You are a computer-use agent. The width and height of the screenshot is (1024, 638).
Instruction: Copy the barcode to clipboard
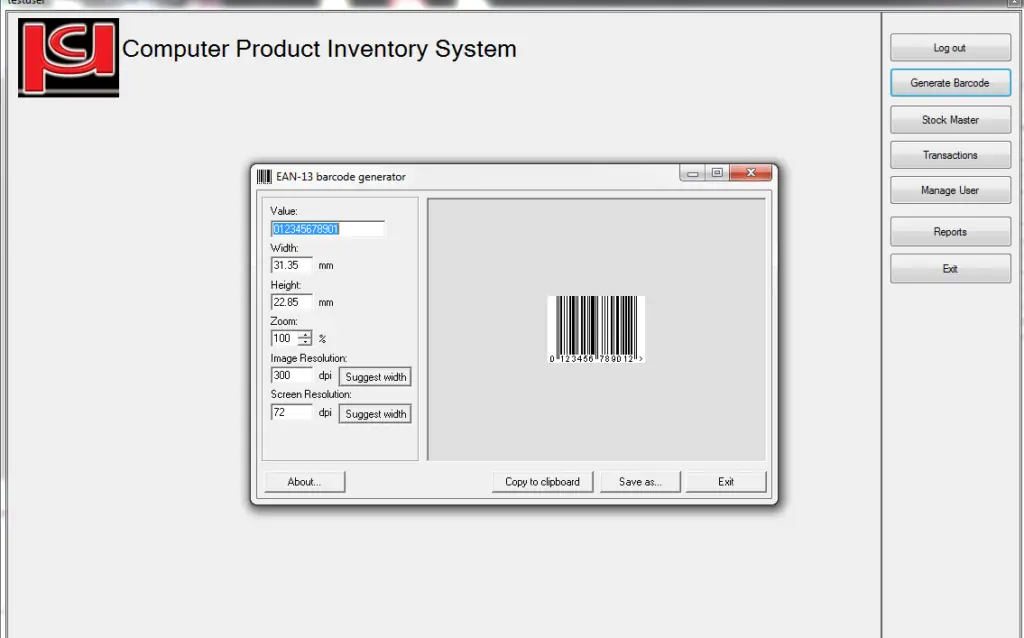point(541,481)
